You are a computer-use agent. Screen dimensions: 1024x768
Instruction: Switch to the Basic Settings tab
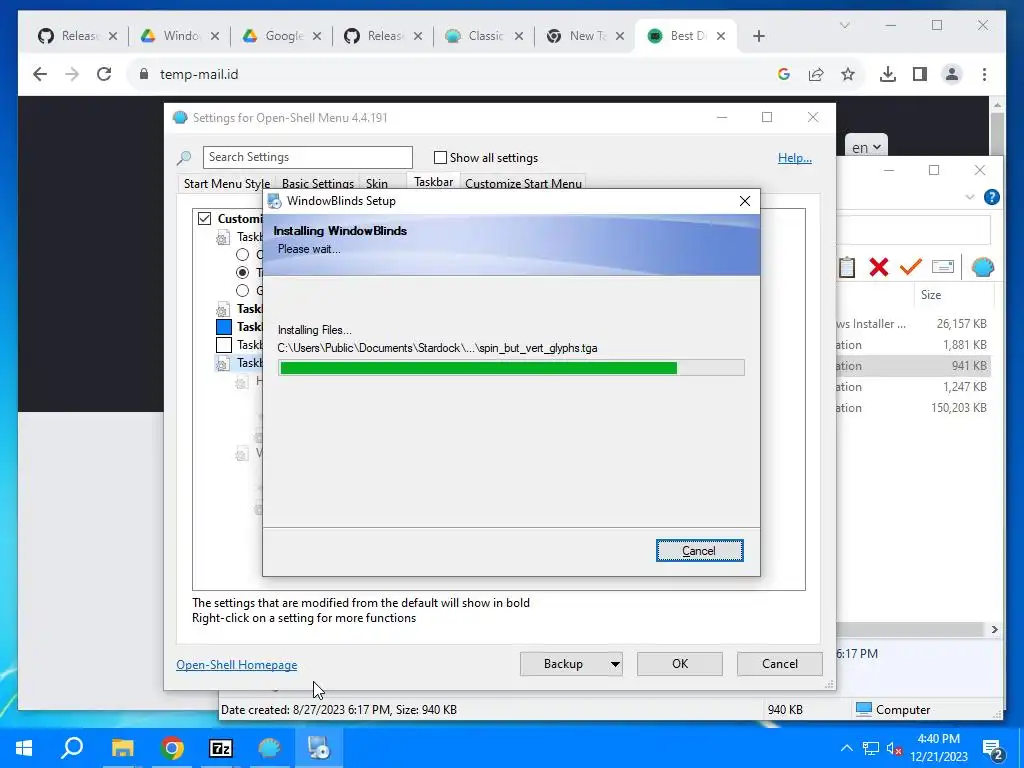[317, 184]
